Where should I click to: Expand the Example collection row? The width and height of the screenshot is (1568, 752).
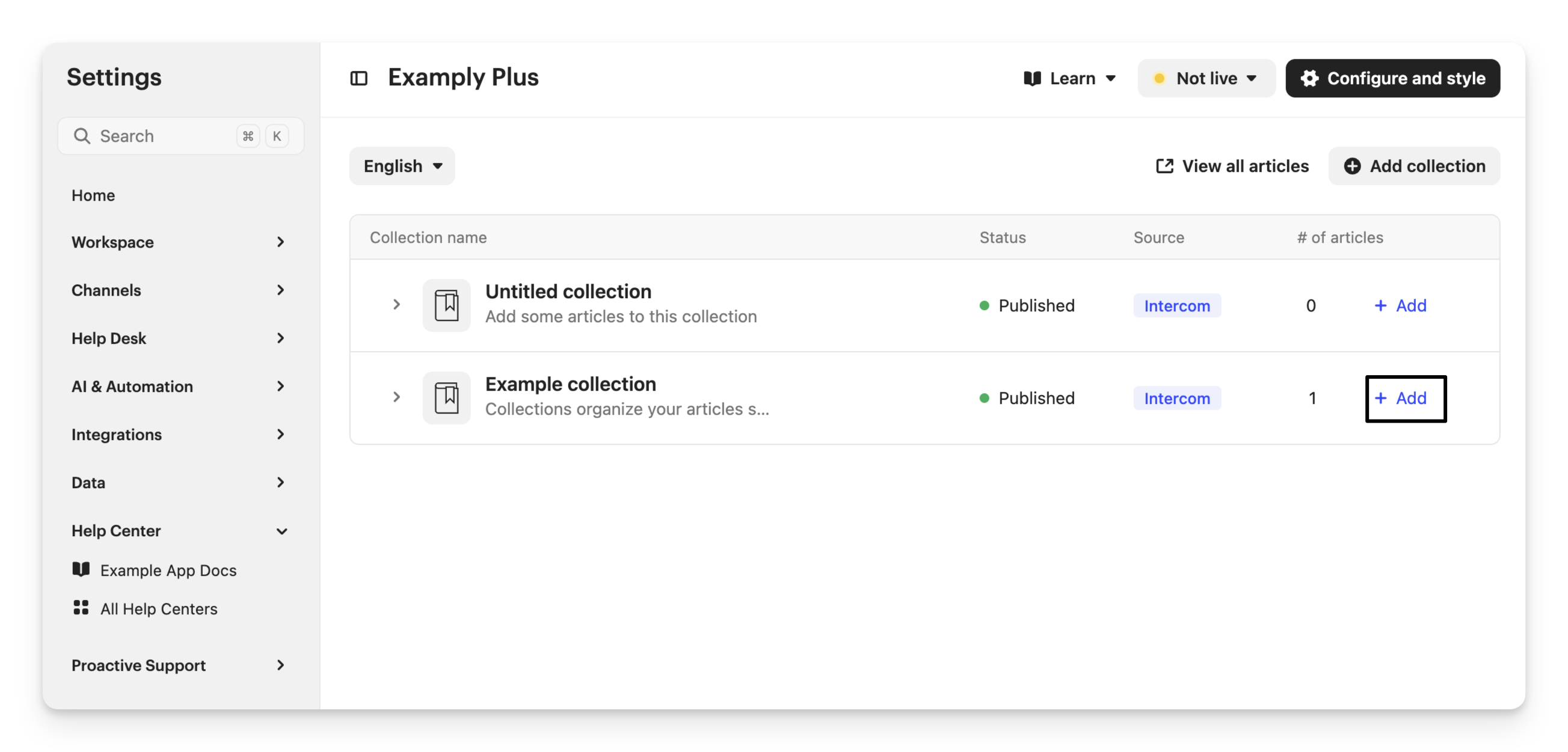pyautogui.click(x=396, y=397)
